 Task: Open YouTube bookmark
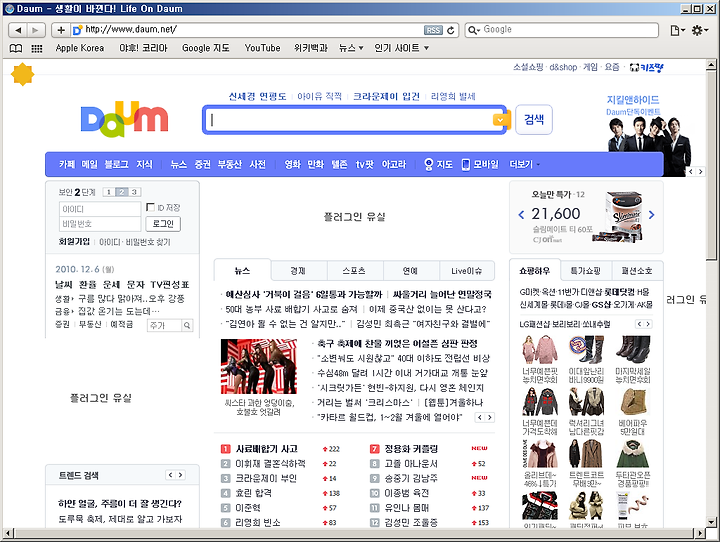click(x=262, y=48)
